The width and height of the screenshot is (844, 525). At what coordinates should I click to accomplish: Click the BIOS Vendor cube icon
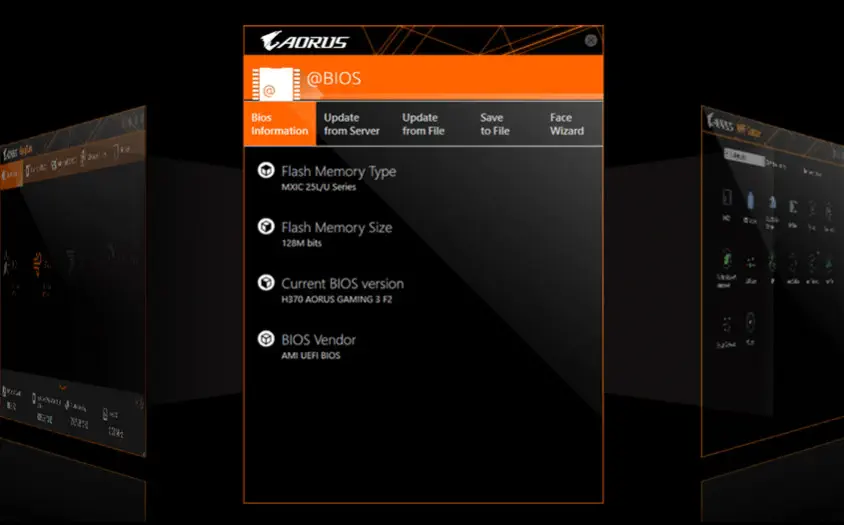(x=266, y=339)
